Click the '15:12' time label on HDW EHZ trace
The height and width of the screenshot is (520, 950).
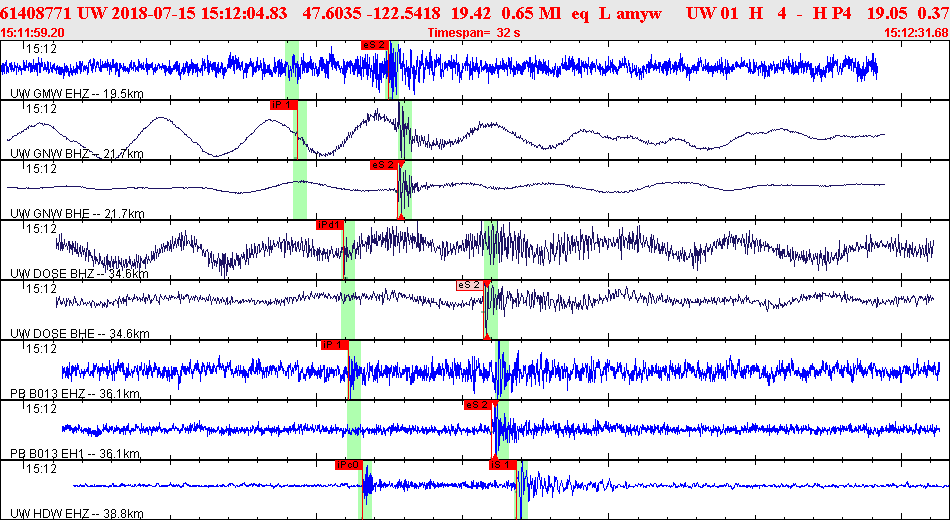pyautogui.click(x=41, y=468)
